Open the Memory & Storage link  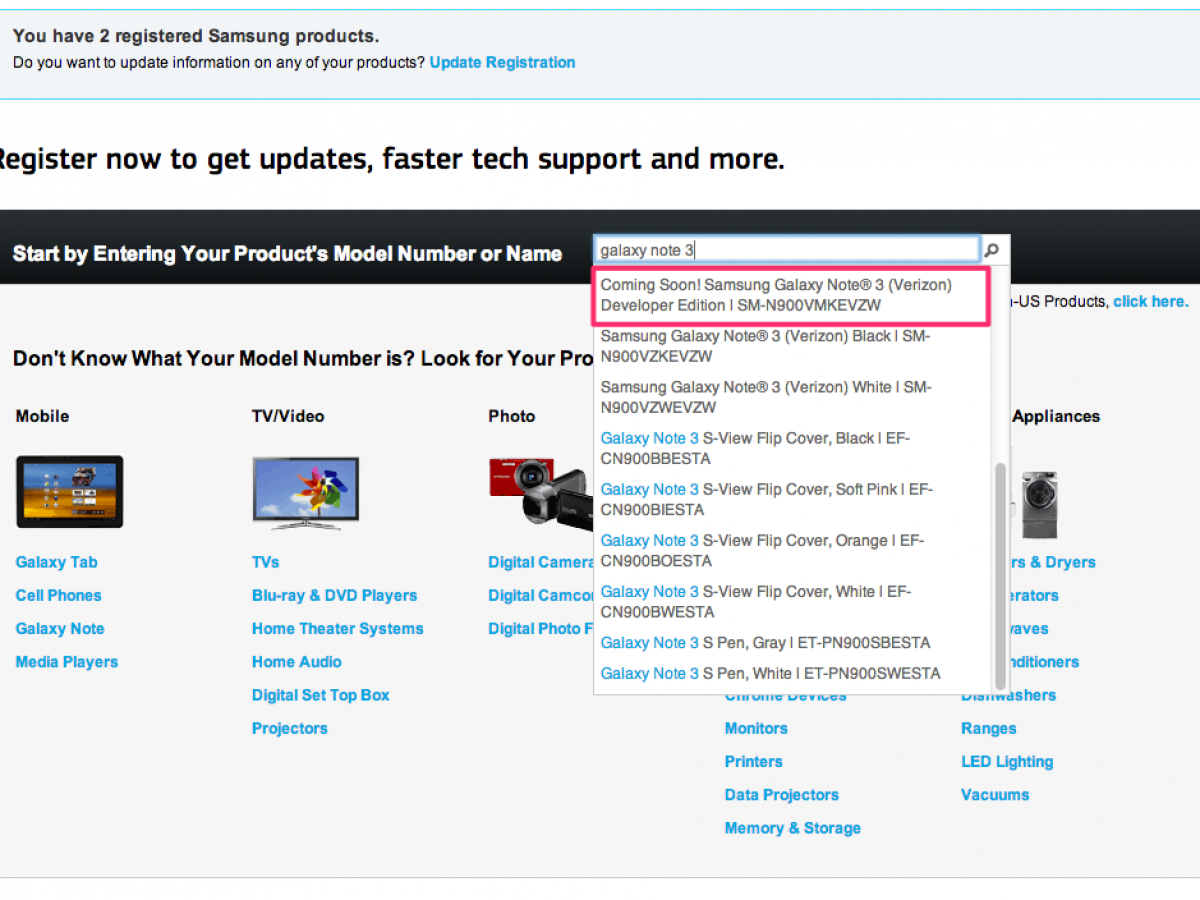point(792,828)
